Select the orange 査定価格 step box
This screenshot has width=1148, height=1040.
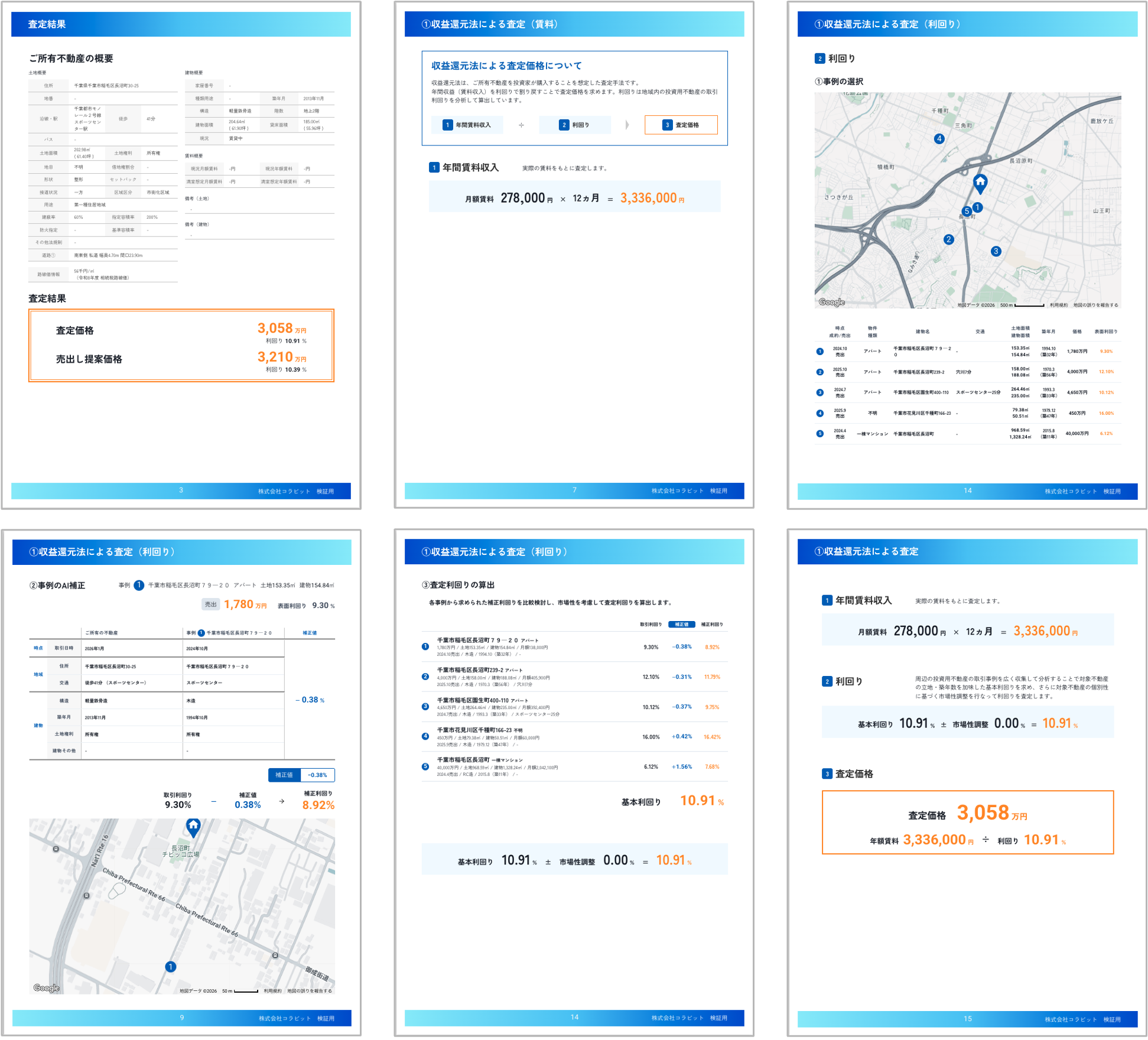click(681, 125)
